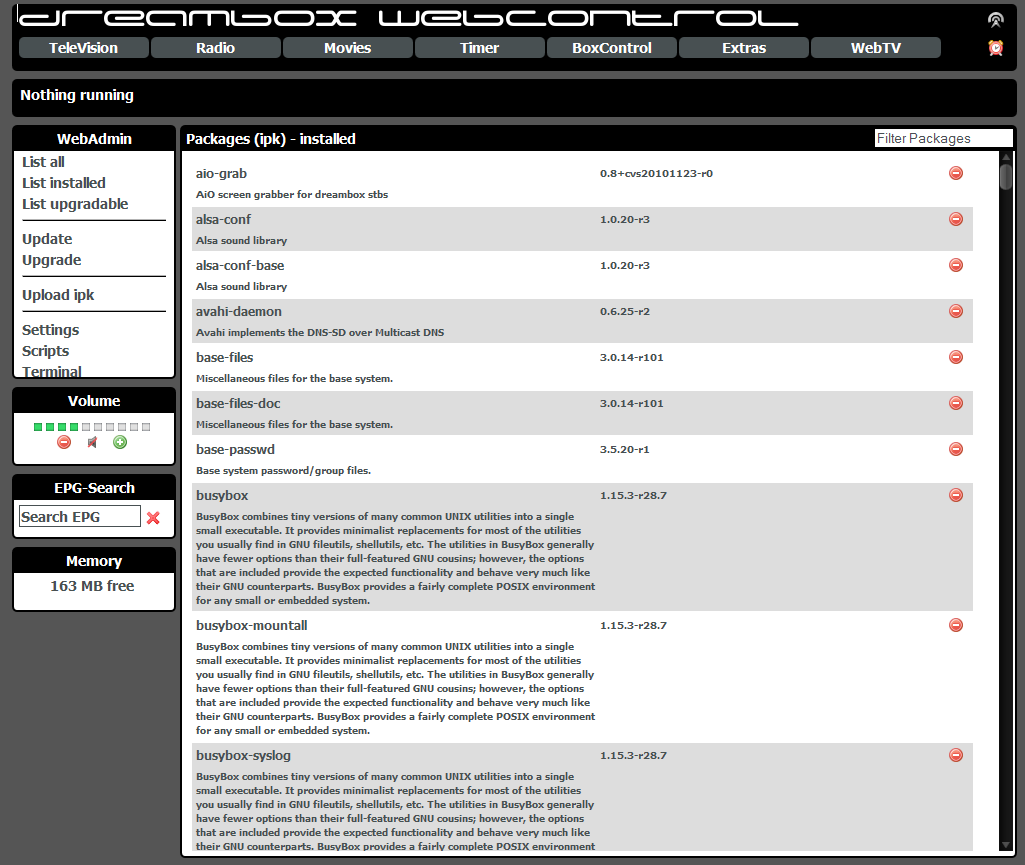Open the BoxControl tab
1025x865 pixels.
click(612, 48)
